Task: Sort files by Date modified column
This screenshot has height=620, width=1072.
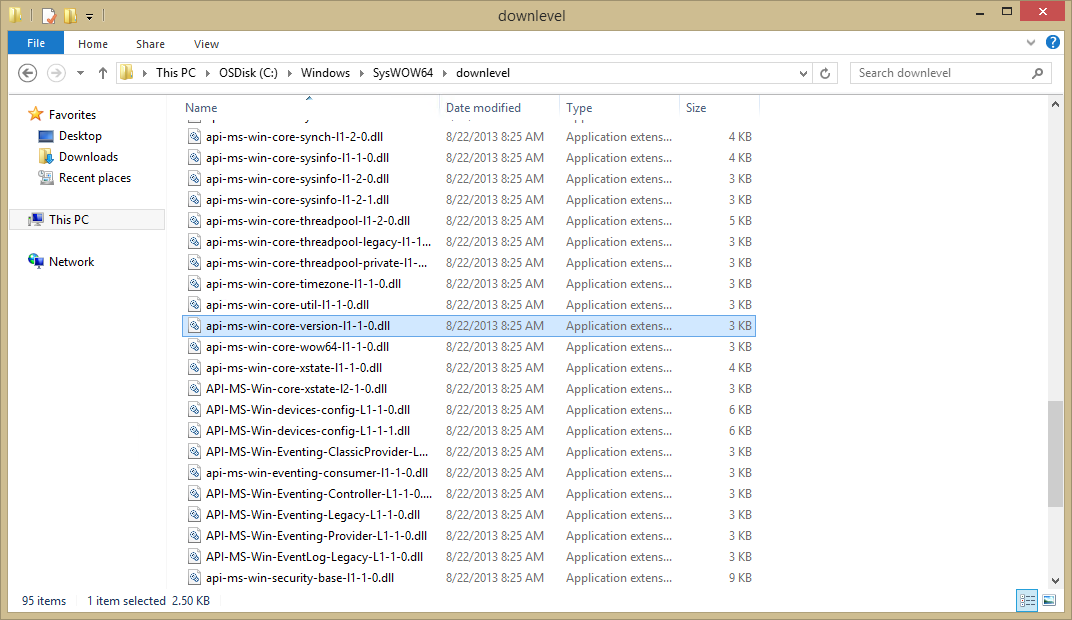Action: tap(483, 107)
